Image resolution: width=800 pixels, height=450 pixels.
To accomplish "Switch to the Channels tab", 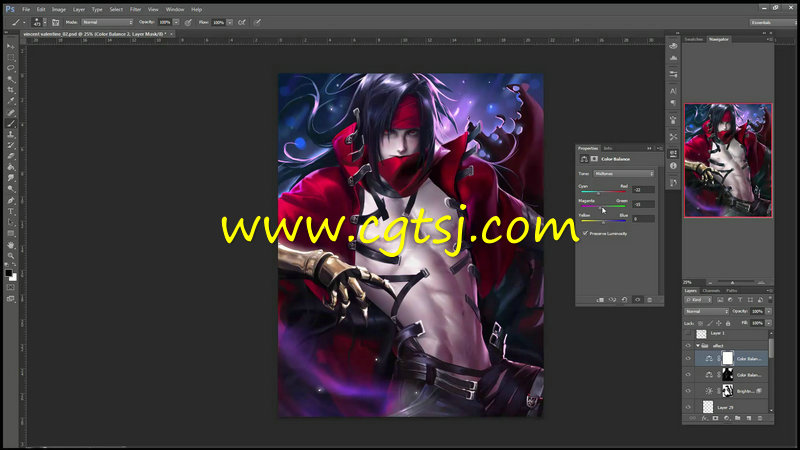I will tap(711, 291).
